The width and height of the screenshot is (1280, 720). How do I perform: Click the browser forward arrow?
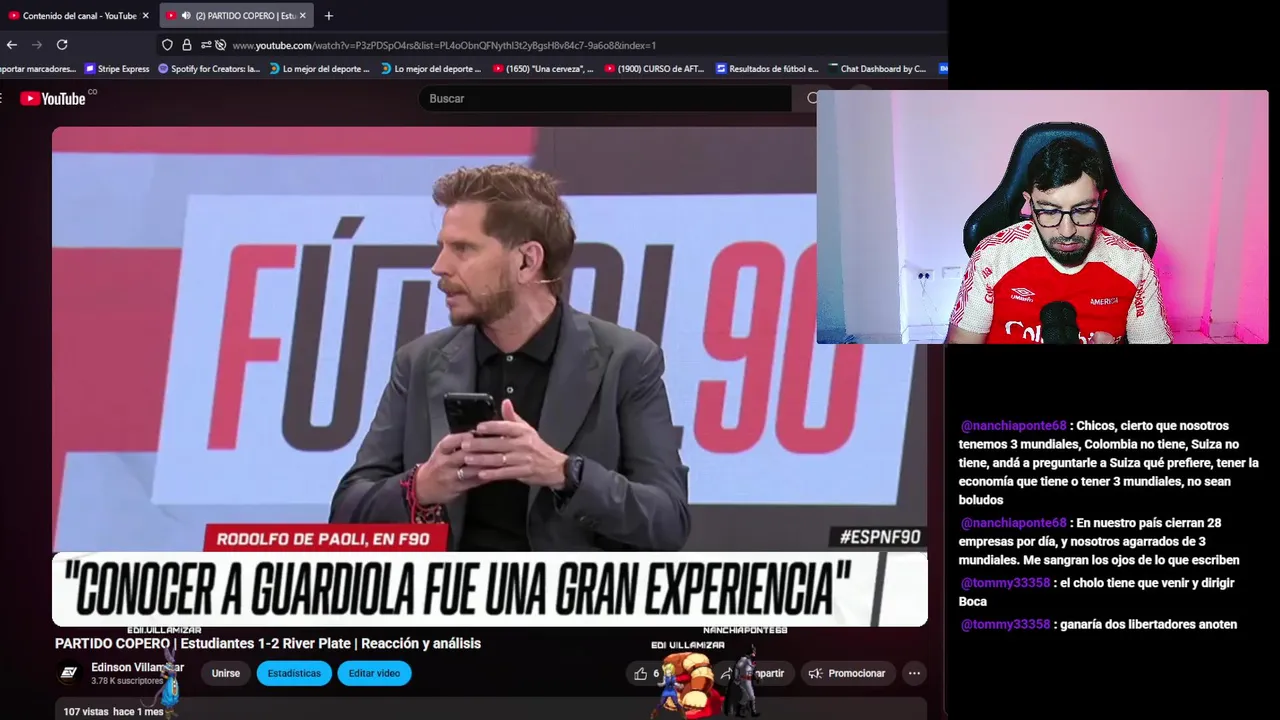click(x=37, y=45)
